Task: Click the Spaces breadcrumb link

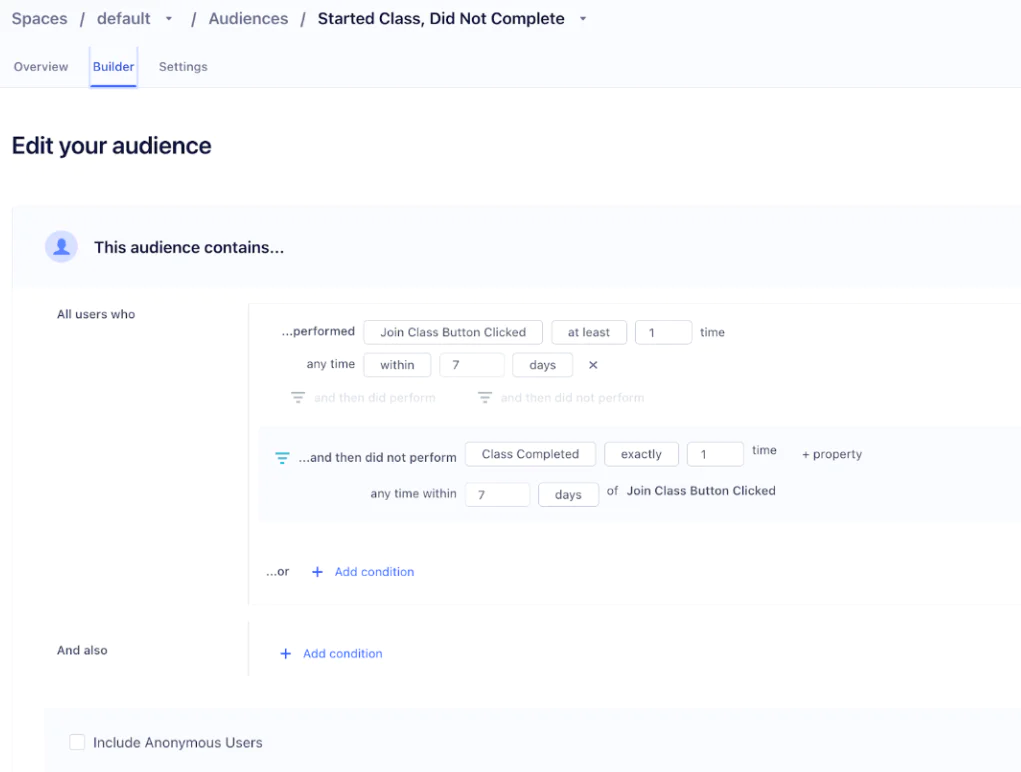Action: pos(39,19)
